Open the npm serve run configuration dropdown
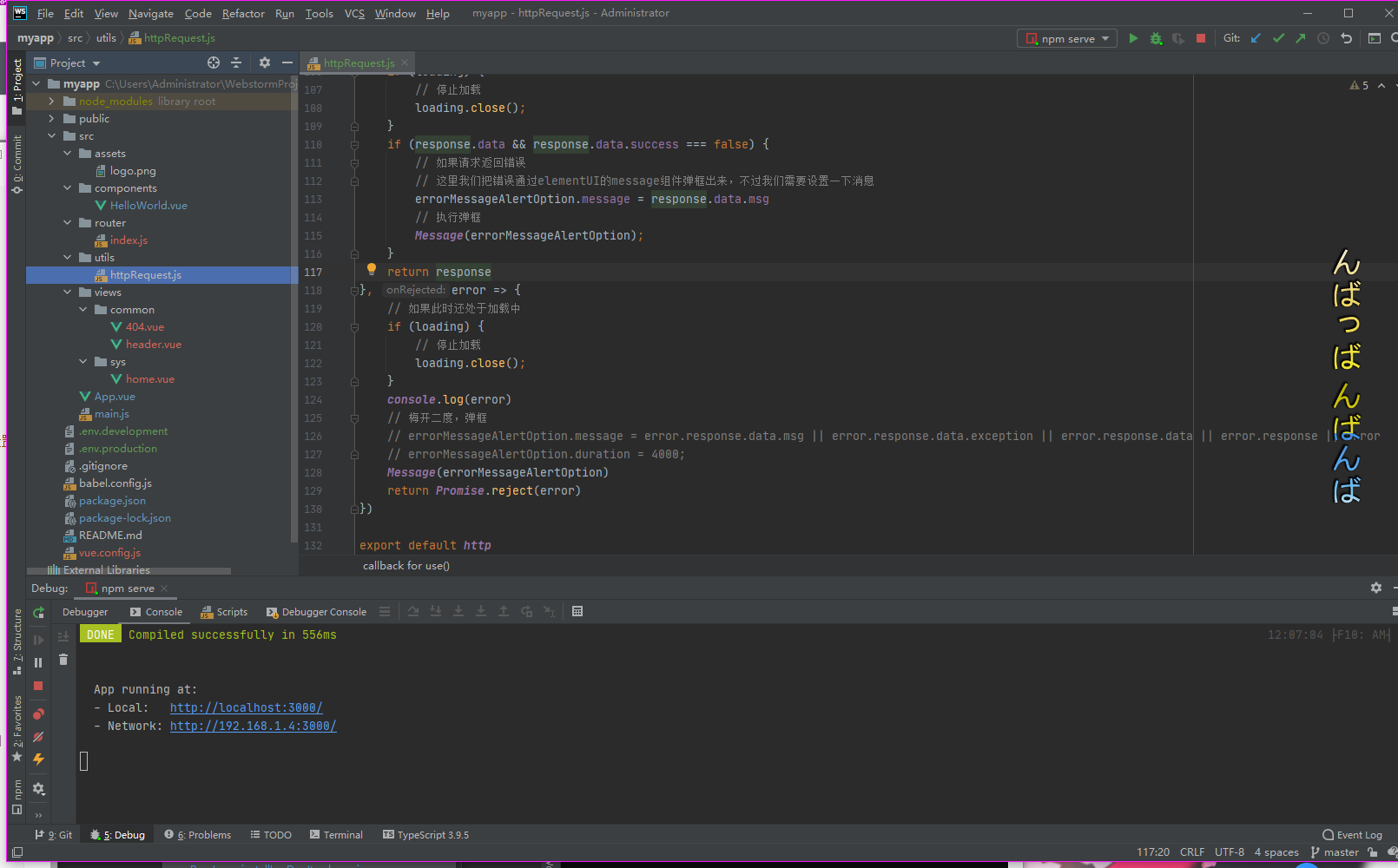This screenshot has height=868, width=1398. (x=1067, y=38)
